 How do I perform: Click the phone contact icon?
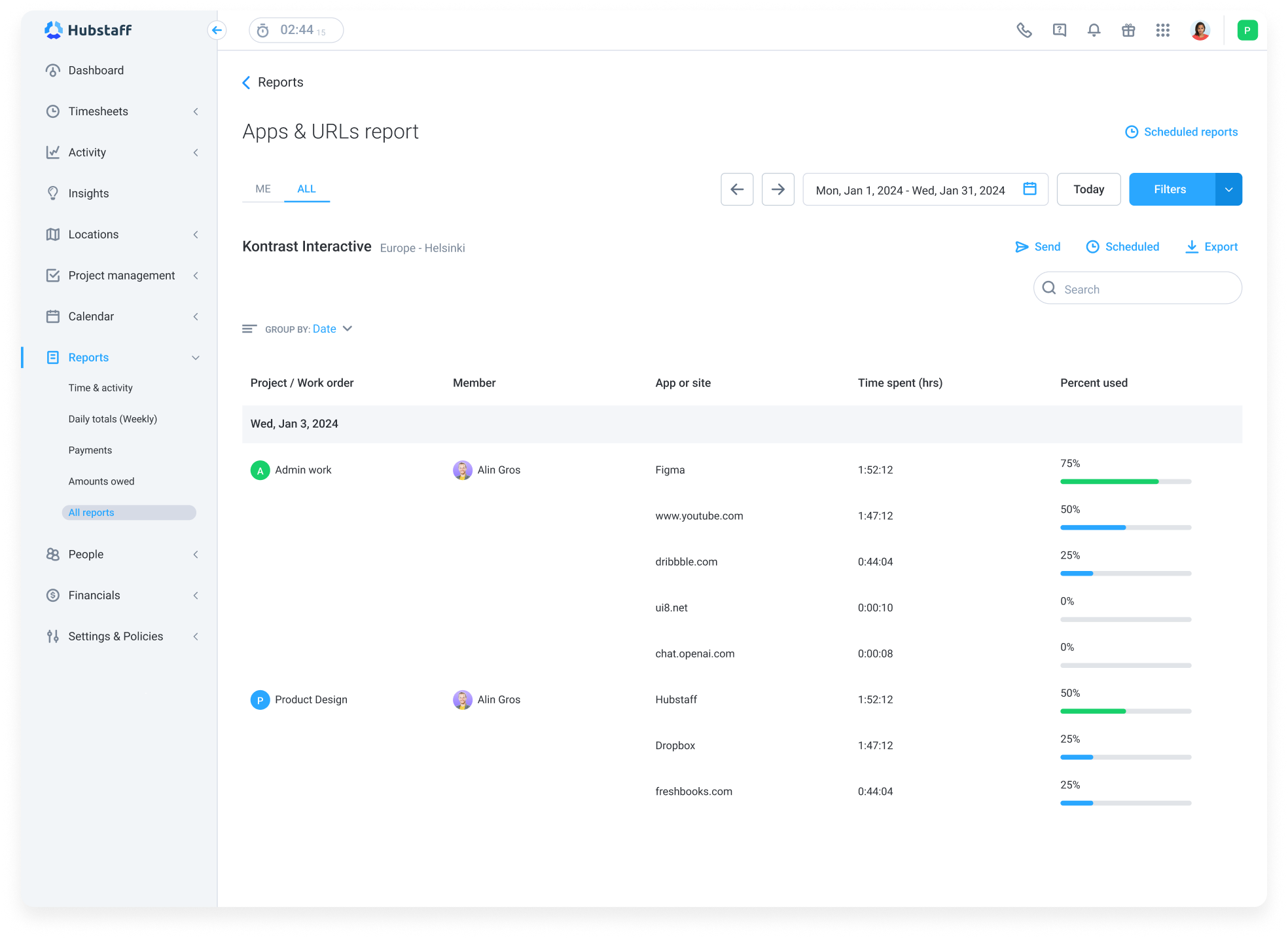[x=1024, y=30]
